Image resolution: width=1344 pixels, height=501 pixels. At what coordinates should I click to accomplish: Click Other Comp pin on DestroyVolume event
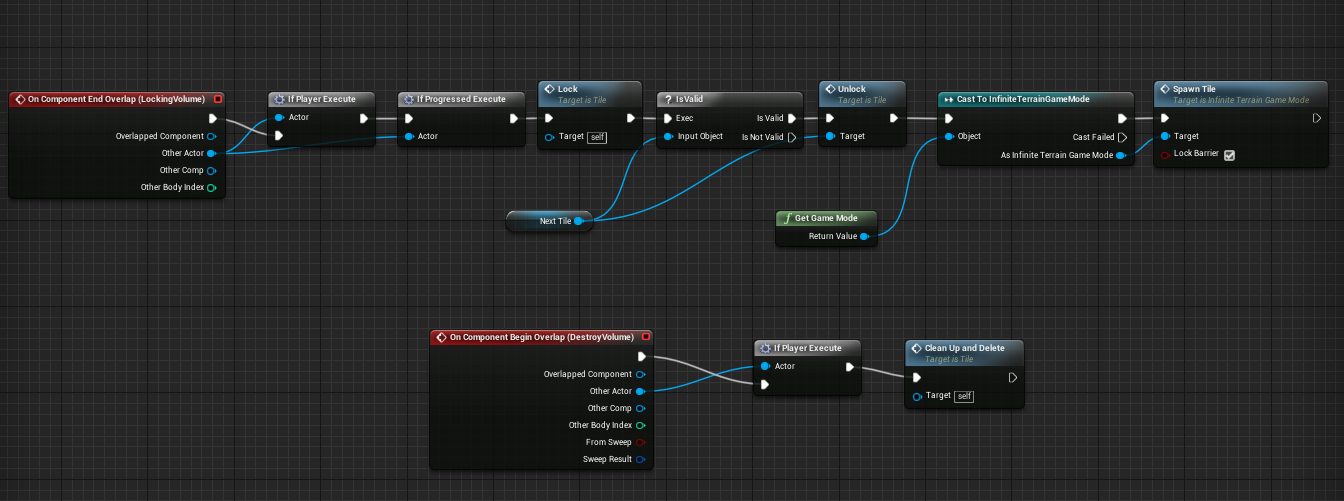point(640,408)
